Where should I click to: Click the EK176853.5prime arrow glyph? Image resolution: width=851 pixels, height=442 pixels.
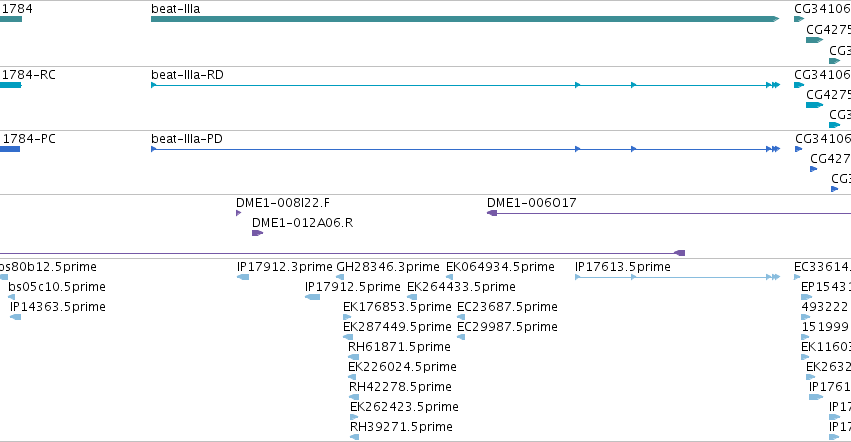tap(347, 317)
